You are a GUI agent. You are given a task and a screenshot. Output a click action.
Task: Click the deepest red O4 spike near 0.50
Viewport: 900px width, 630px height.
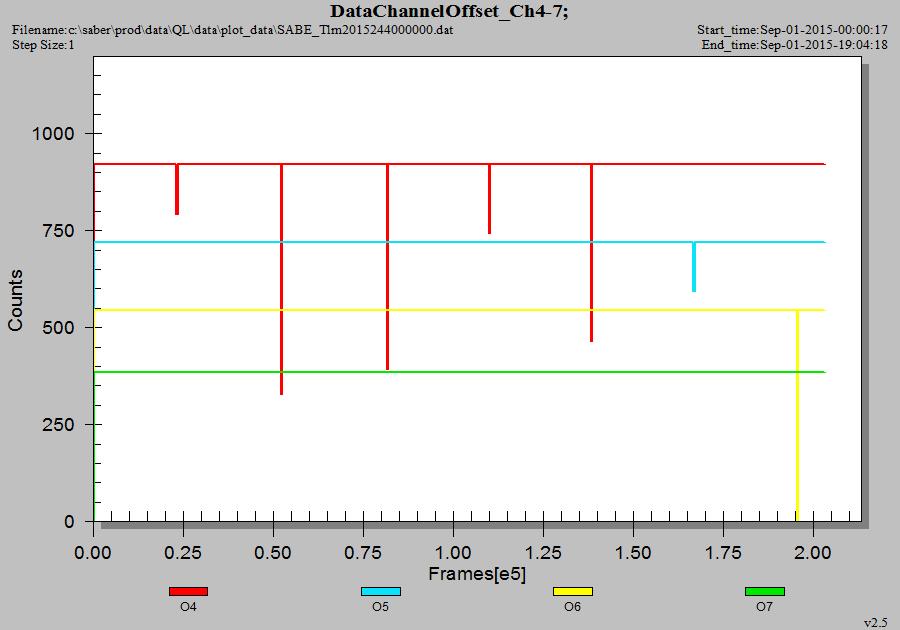coord(281,279)
